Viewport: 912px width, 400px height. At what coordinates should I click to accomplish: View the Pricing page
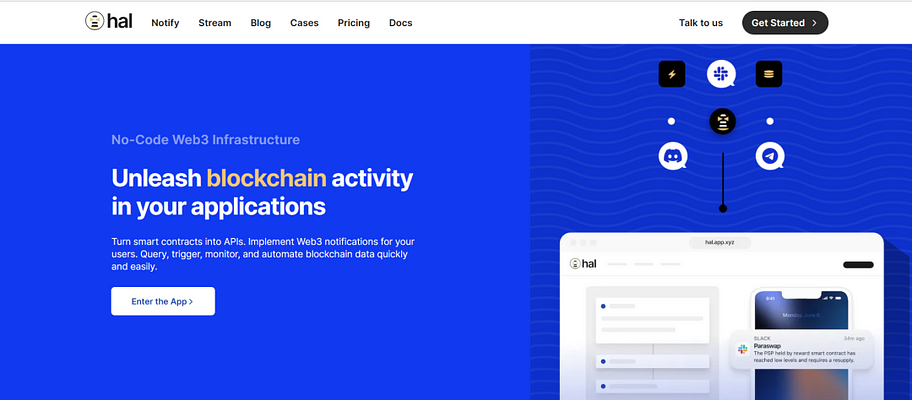click(354, 23)
